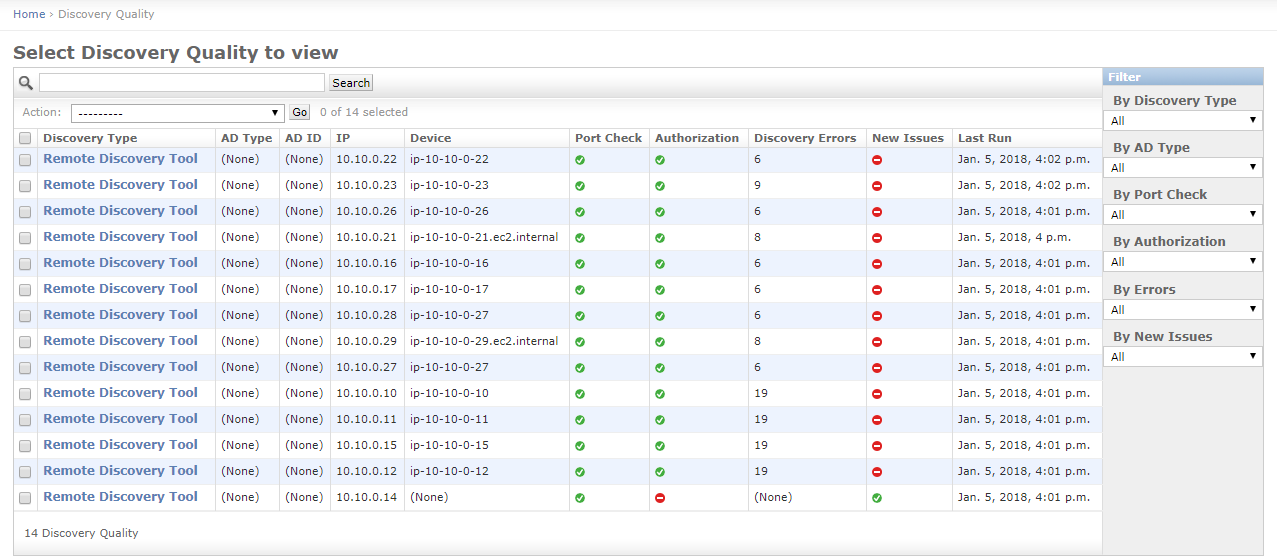Click Port Check icon for 10.10.0.17
The height and width of the screenshot is (560, 1277).
[580, 290]
